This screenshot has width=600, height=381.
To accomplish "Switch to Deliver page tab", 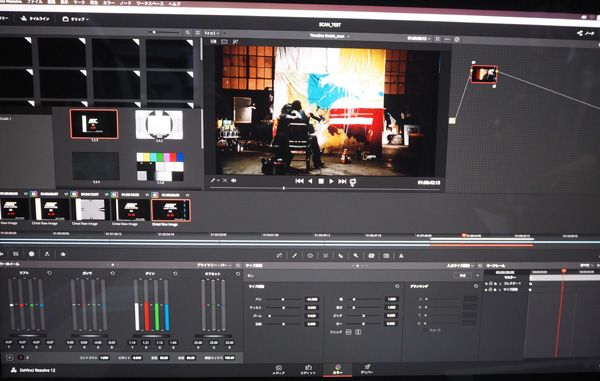I will pyautogui.click(x=367, y=369).
